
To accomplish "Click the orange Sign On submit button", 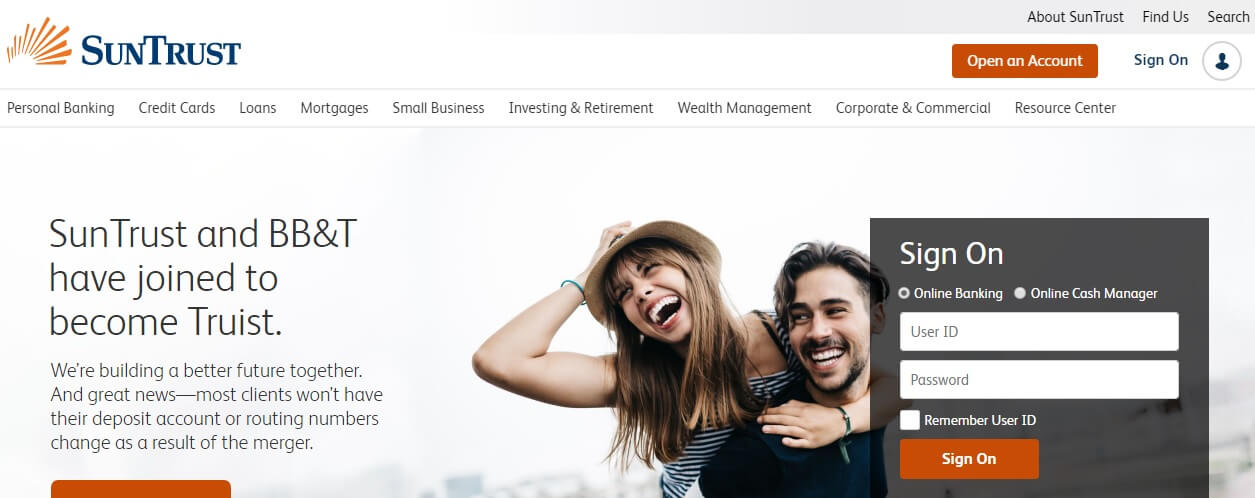I will point(969,459).
